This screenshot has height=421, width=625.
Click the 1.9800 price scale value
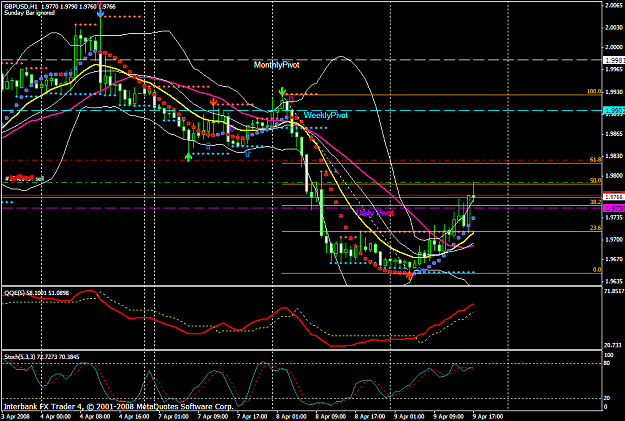(x=614, y=176)
